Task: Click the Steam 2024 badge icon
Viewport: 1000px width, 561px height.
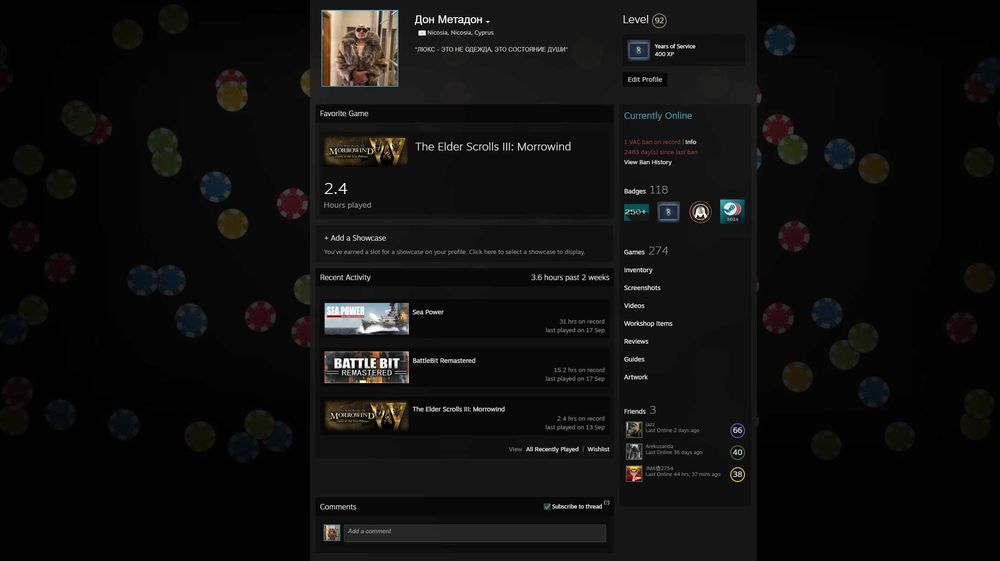Action: click(732, 212)
